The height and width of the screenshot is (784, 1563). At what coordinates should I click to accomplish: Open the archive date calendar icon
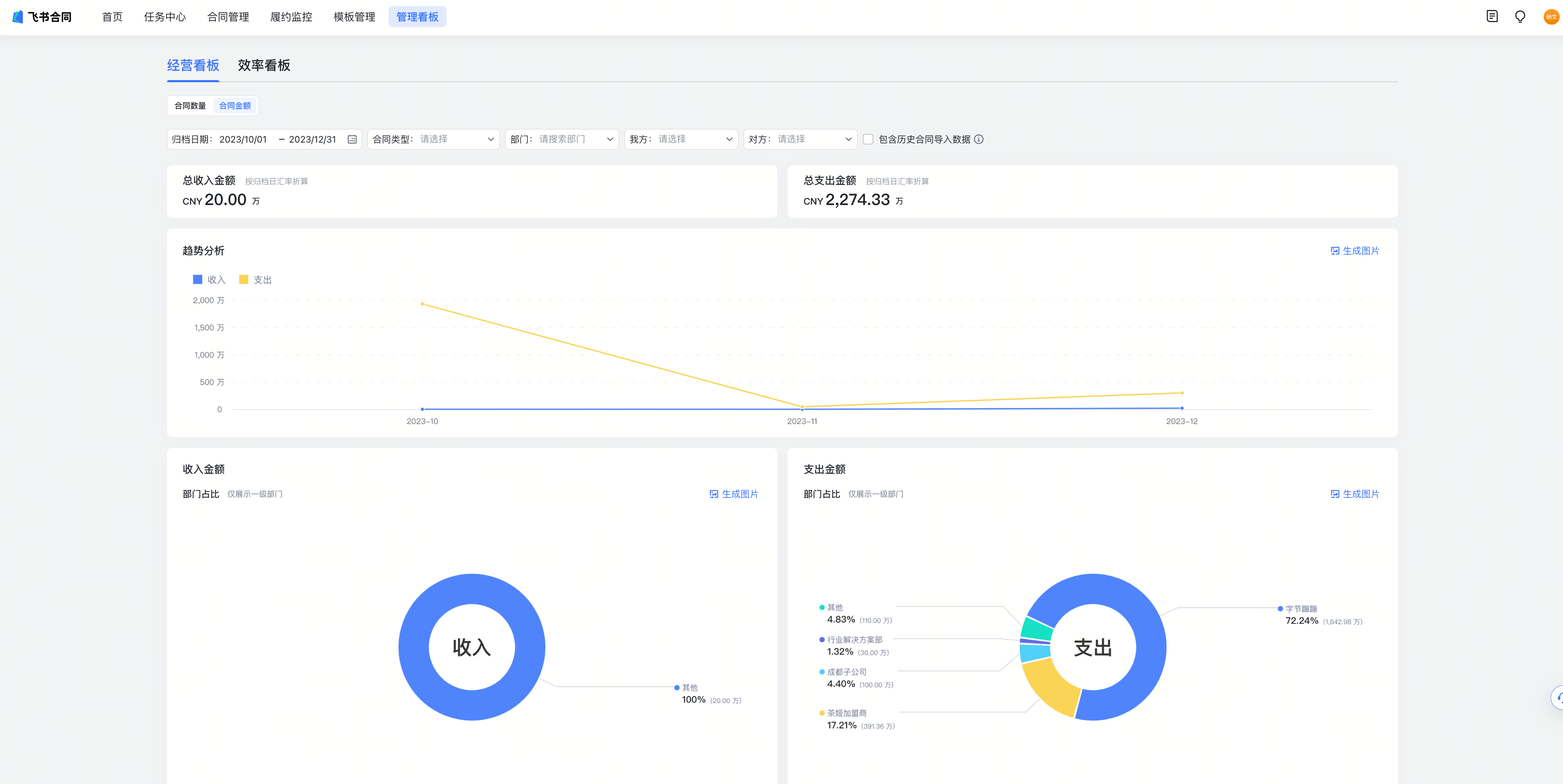click(352, 139)
